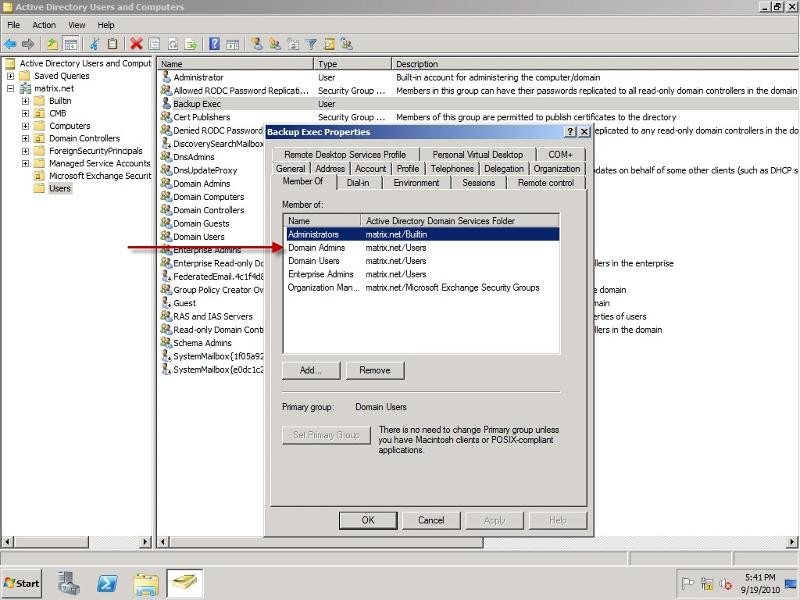Image resolution: width=800 pixels, height=600 pixels.
Task: Sort main list by Type column header
Action: (353, 64)
